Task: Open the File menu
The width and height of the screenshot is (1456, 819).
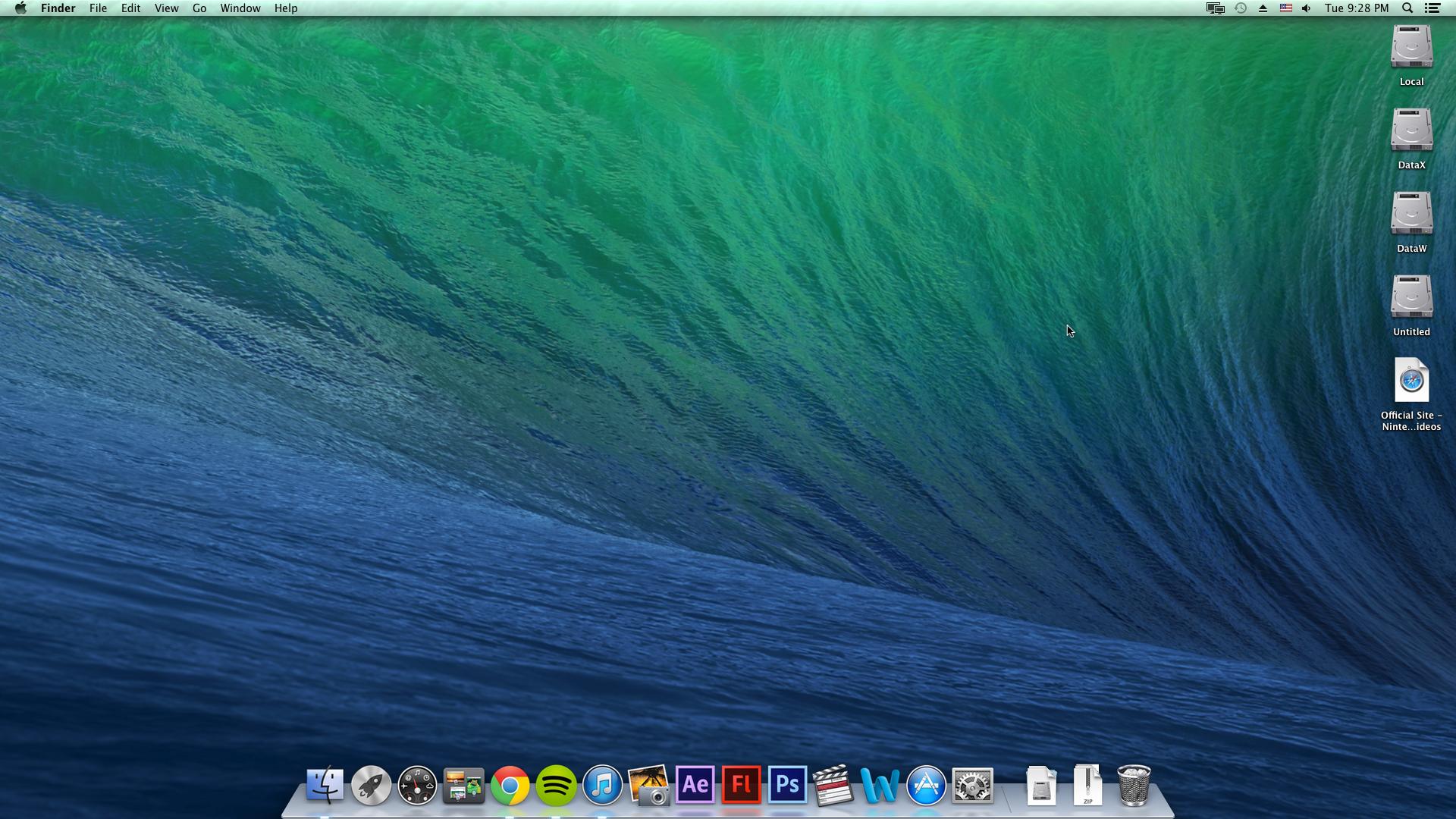Action: [x=98, y=8]
